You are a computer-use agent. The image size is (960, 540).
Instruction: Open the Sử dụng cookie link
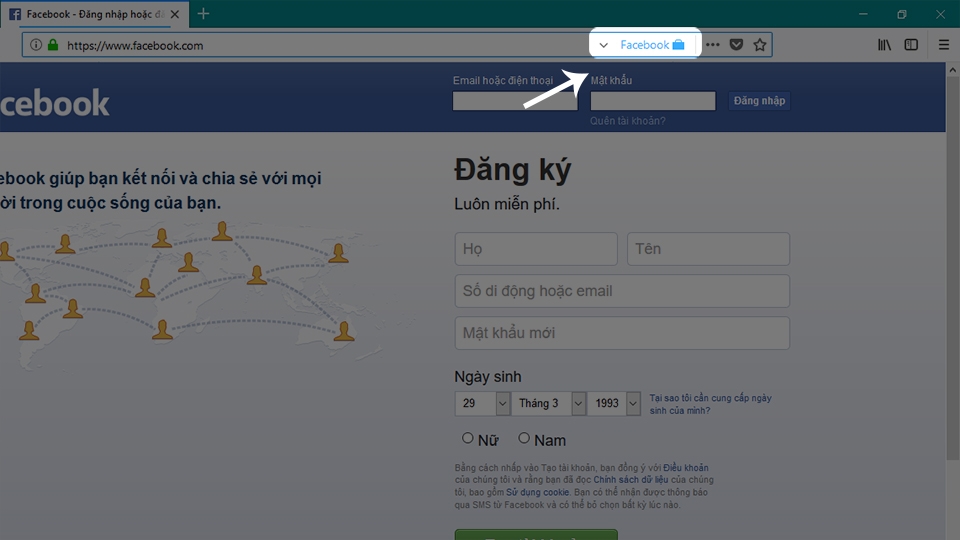538,492
